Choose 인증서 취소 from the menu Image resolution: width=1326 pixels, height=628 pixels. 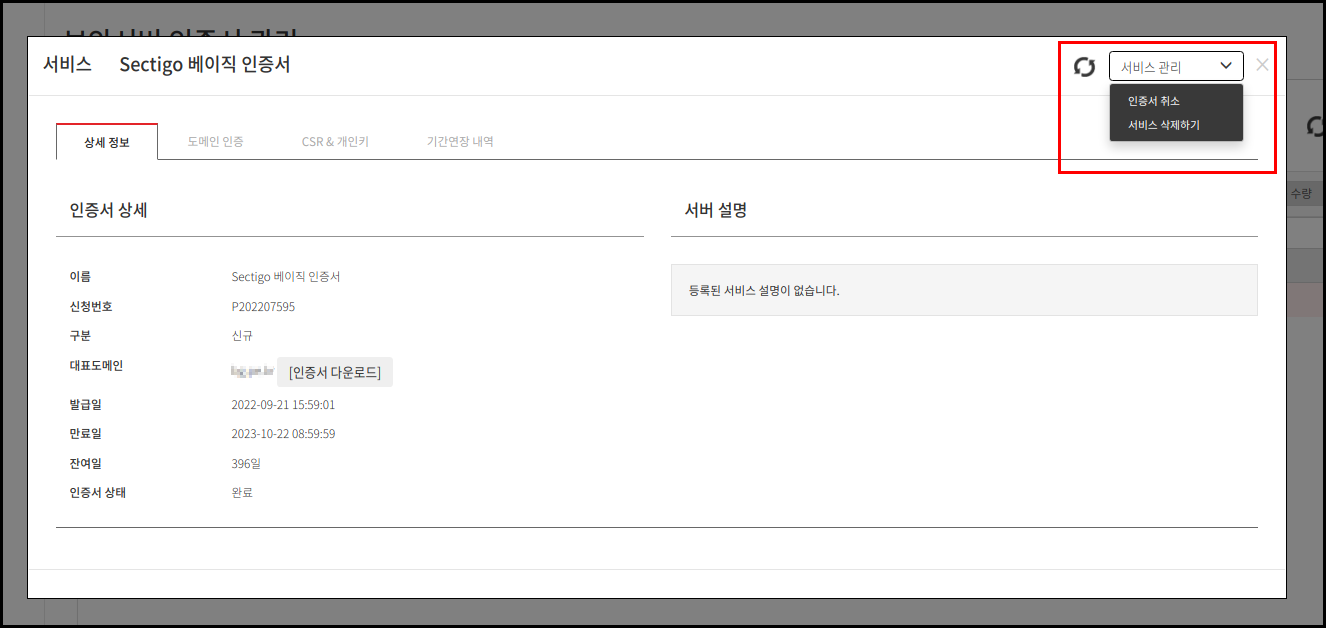[x=1154, y=101]
